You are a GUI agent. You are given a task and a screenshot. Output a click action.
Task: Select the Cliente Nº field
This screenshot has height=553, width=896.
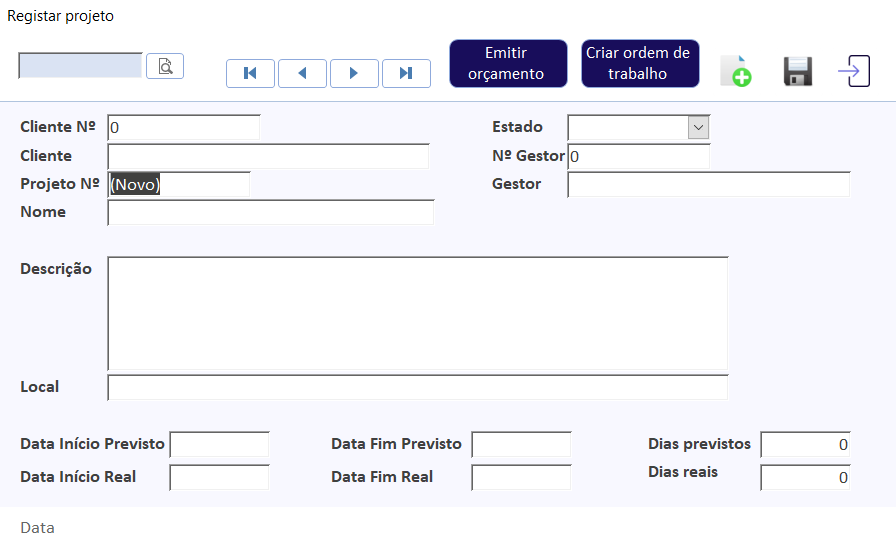tap(184, 127)
